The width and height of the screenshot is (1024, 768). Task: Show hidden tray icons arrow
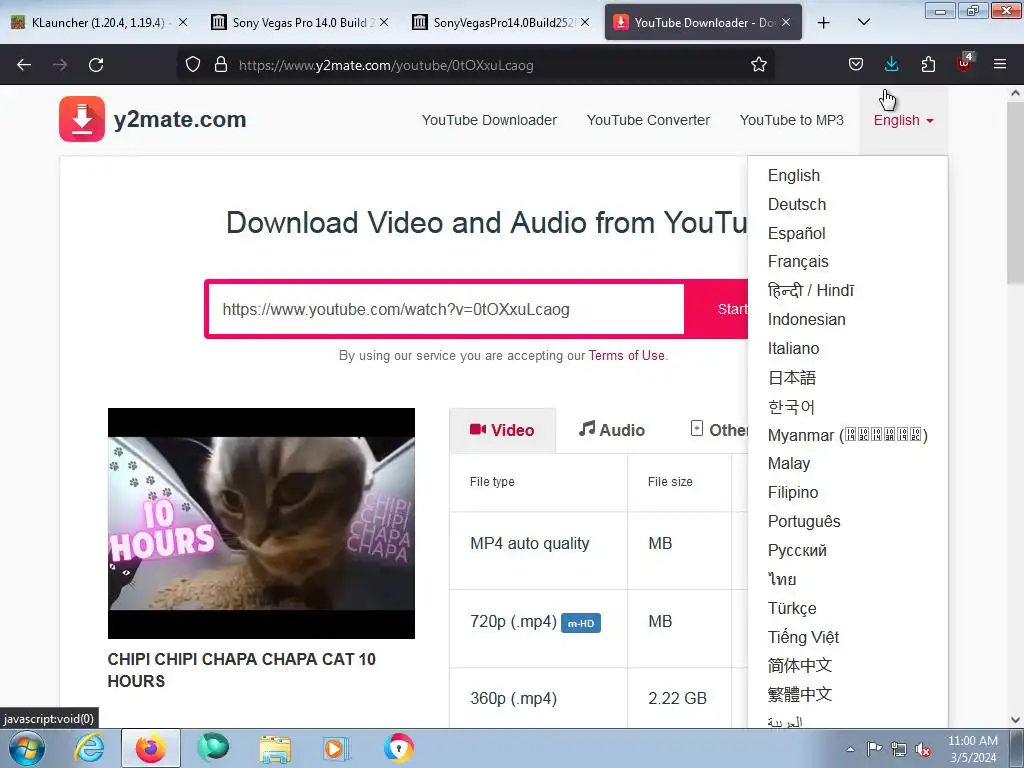point(850,749)
